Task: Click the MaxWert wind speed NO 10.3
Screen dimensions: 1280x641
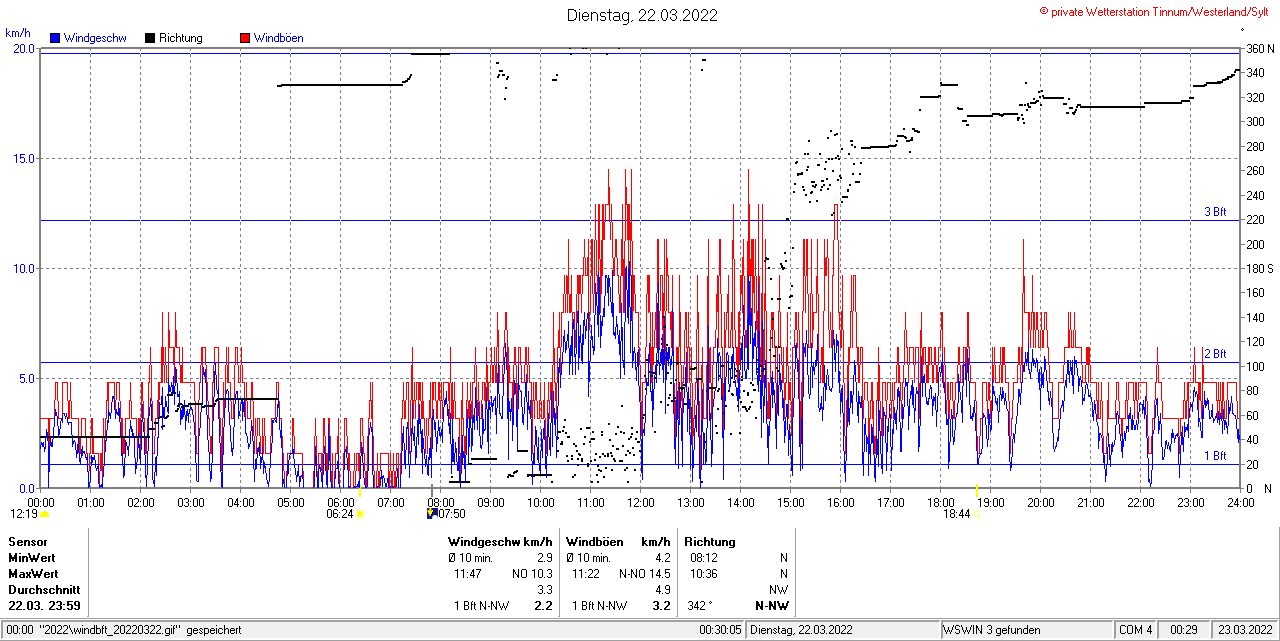Action: pos(532,574)
